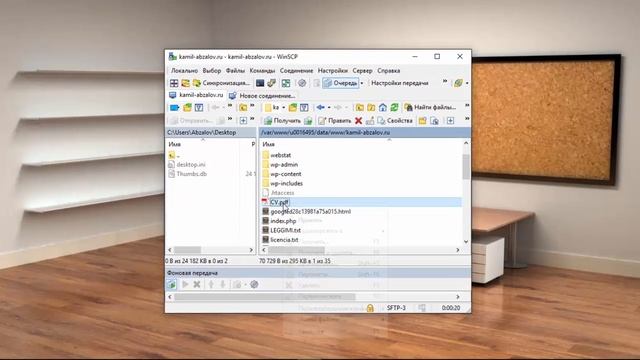Image resolution: width=640 pixels, height=360 pixels.
Task: Go to root directory icon in remote toolbar
Action: pos(371,107)
